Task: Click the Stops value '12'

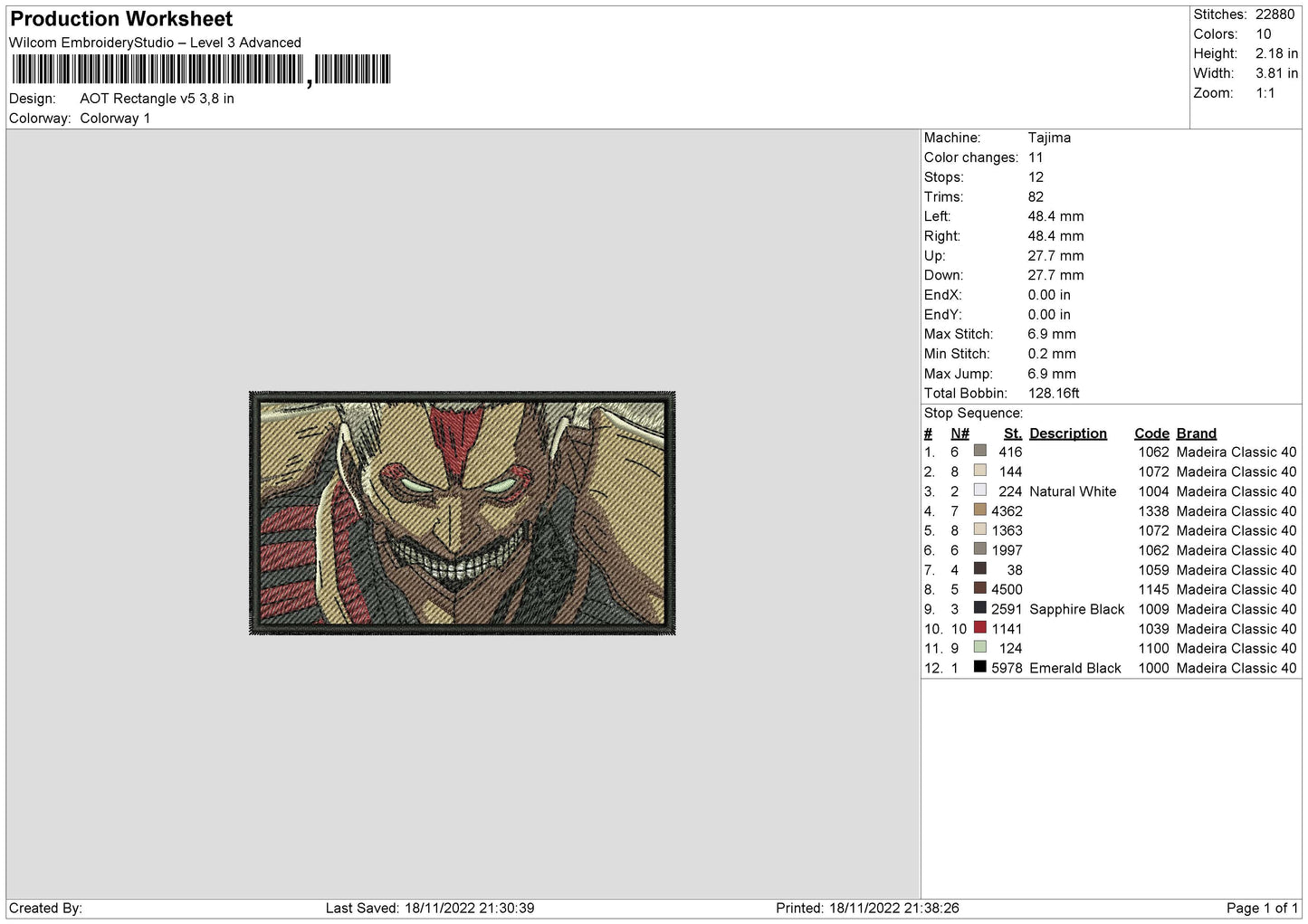Action: click(1036, 177)
